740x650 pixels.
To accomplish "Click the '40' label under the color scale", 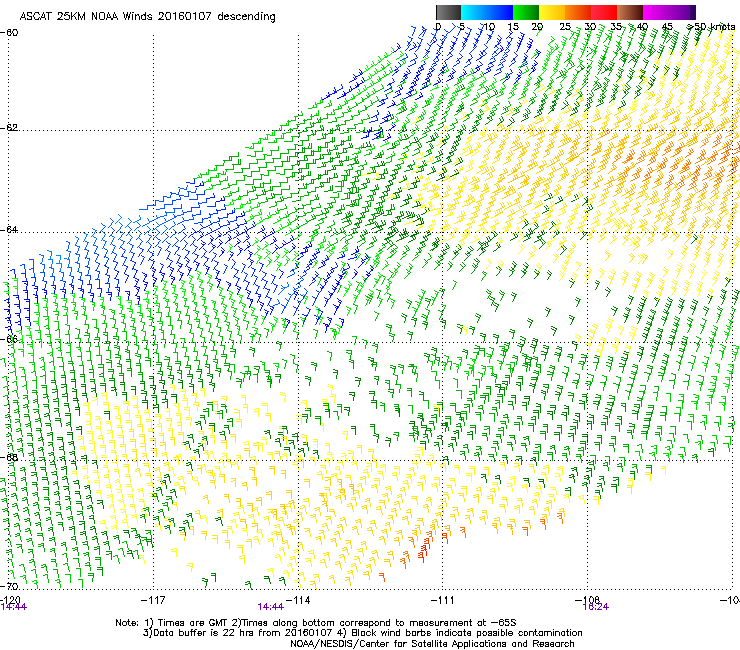I will click(x=642, y=26).
